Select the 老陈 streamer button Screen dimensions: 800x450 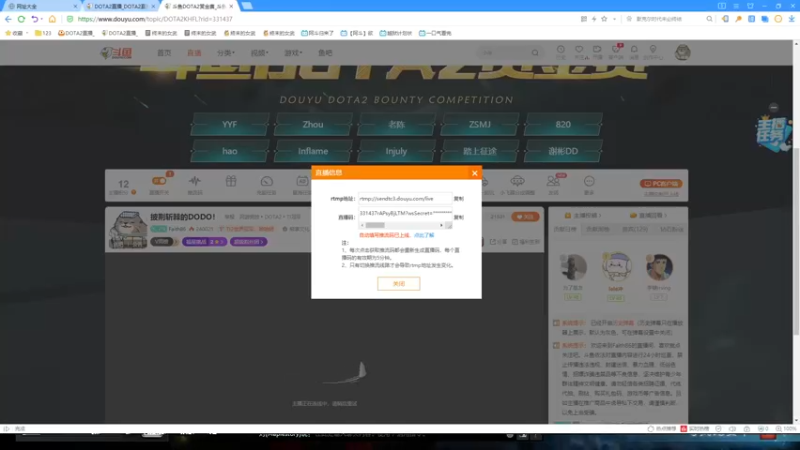[396, 124]
